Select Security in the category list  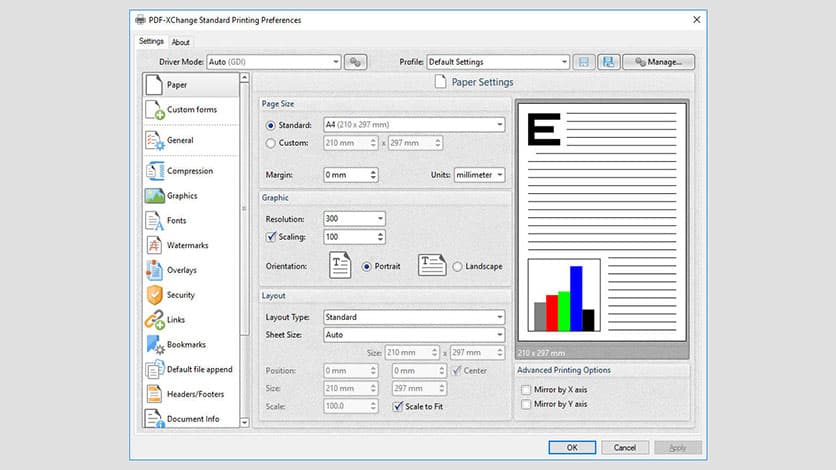point(191,295)
